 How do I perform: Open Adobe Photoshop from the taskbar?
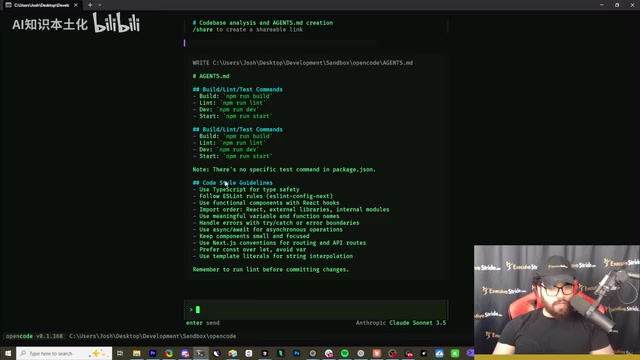click(x=297, y=353)
